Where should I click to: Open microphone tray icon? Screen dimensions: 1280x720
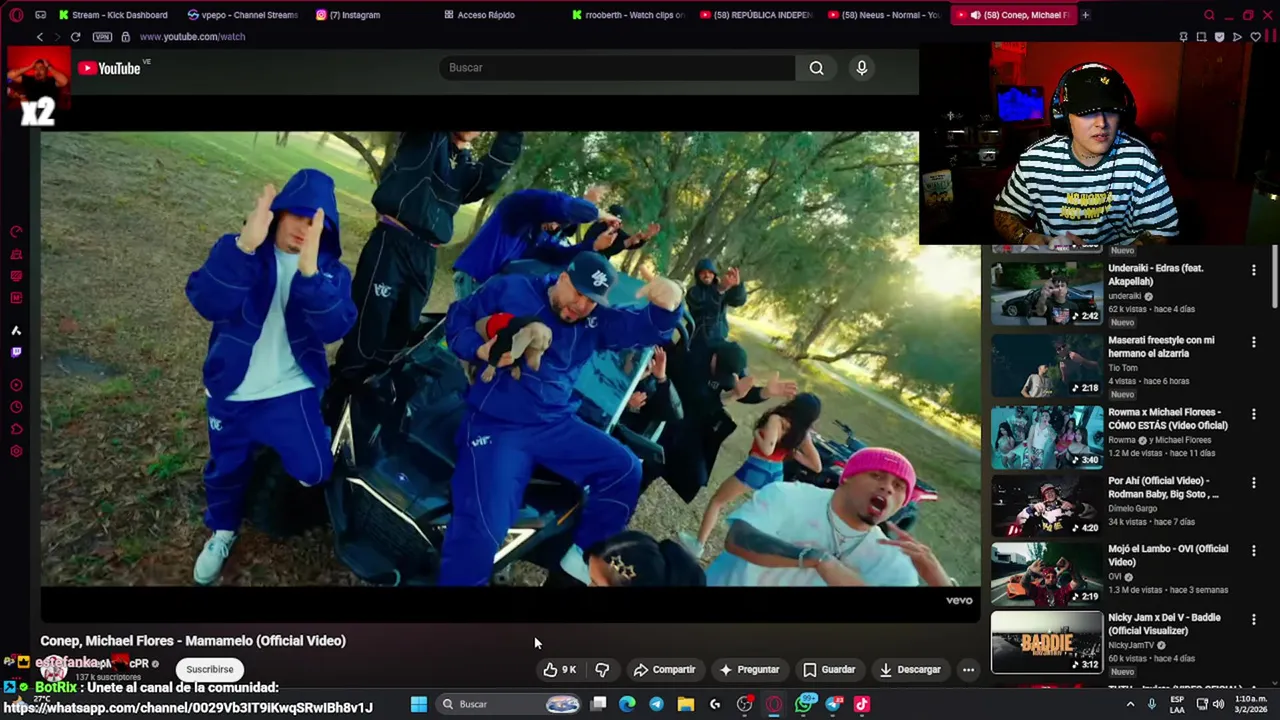(1152, 704)
